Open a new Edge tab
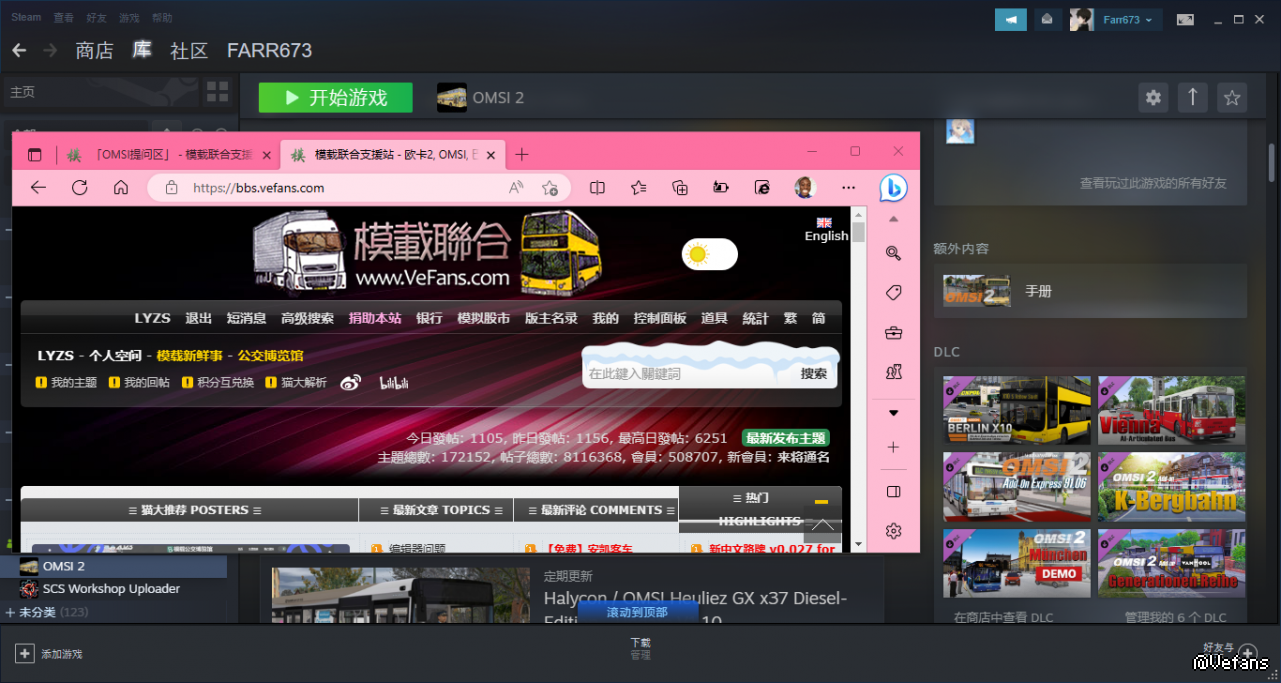The image size is (1281, 683). point(521,154)
